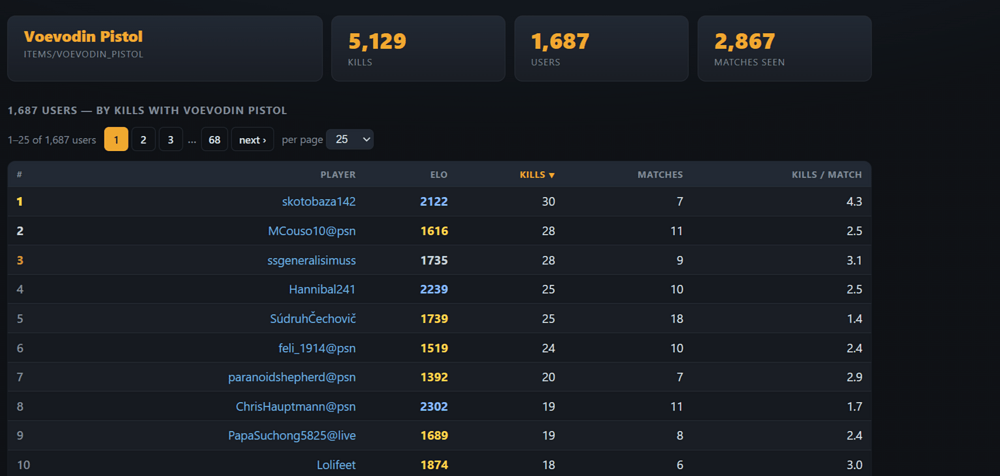Go to page 3 of users

(x=170, y=139)
